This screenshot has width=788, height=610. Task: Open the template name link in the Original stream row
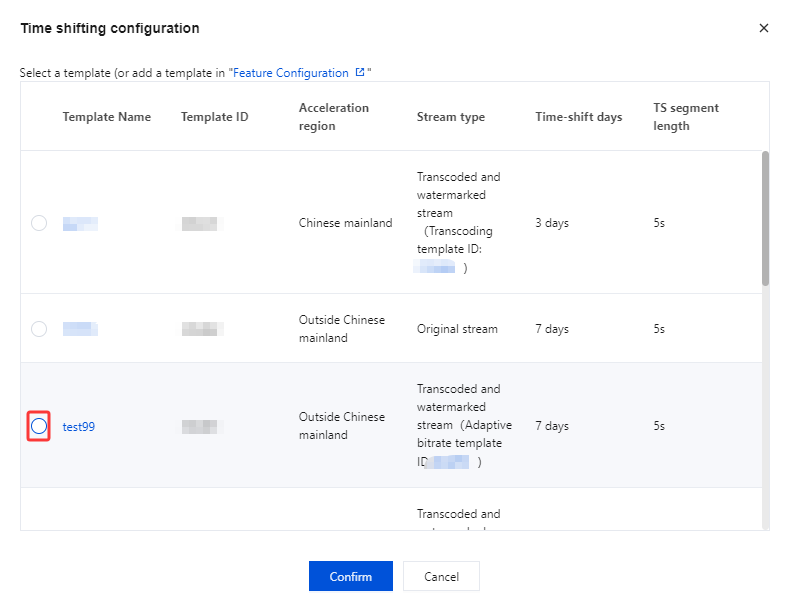pos(80,329)
